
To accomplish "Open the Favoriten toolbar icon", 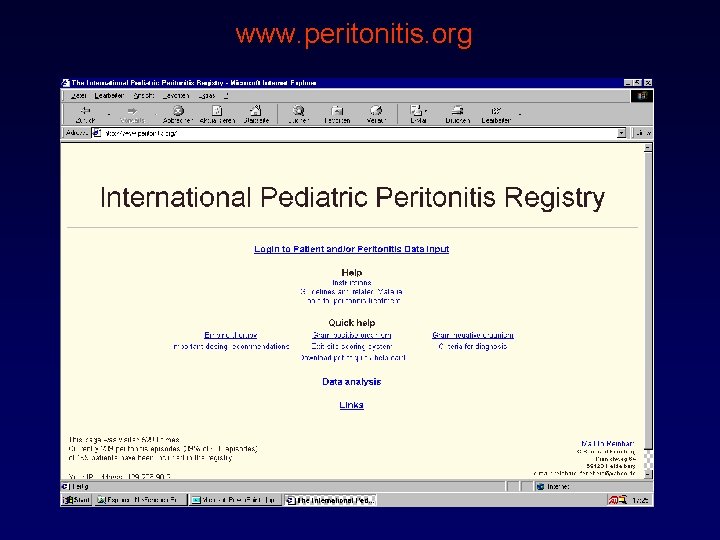I will pyautogui.click(x=338, y=111).
